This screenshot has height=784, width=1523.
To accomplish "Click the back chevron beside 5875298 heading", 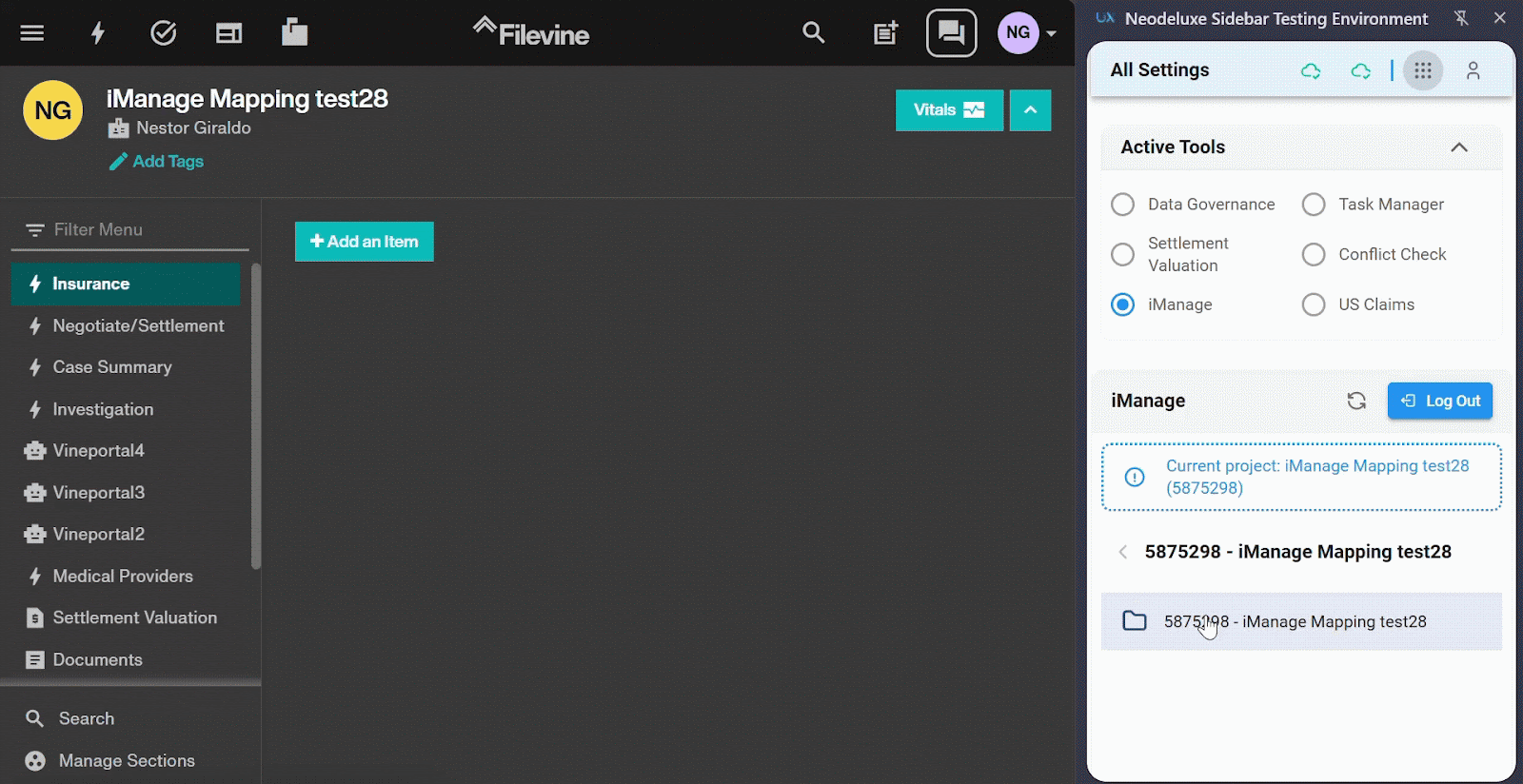I will click(x=1123, y=552).
